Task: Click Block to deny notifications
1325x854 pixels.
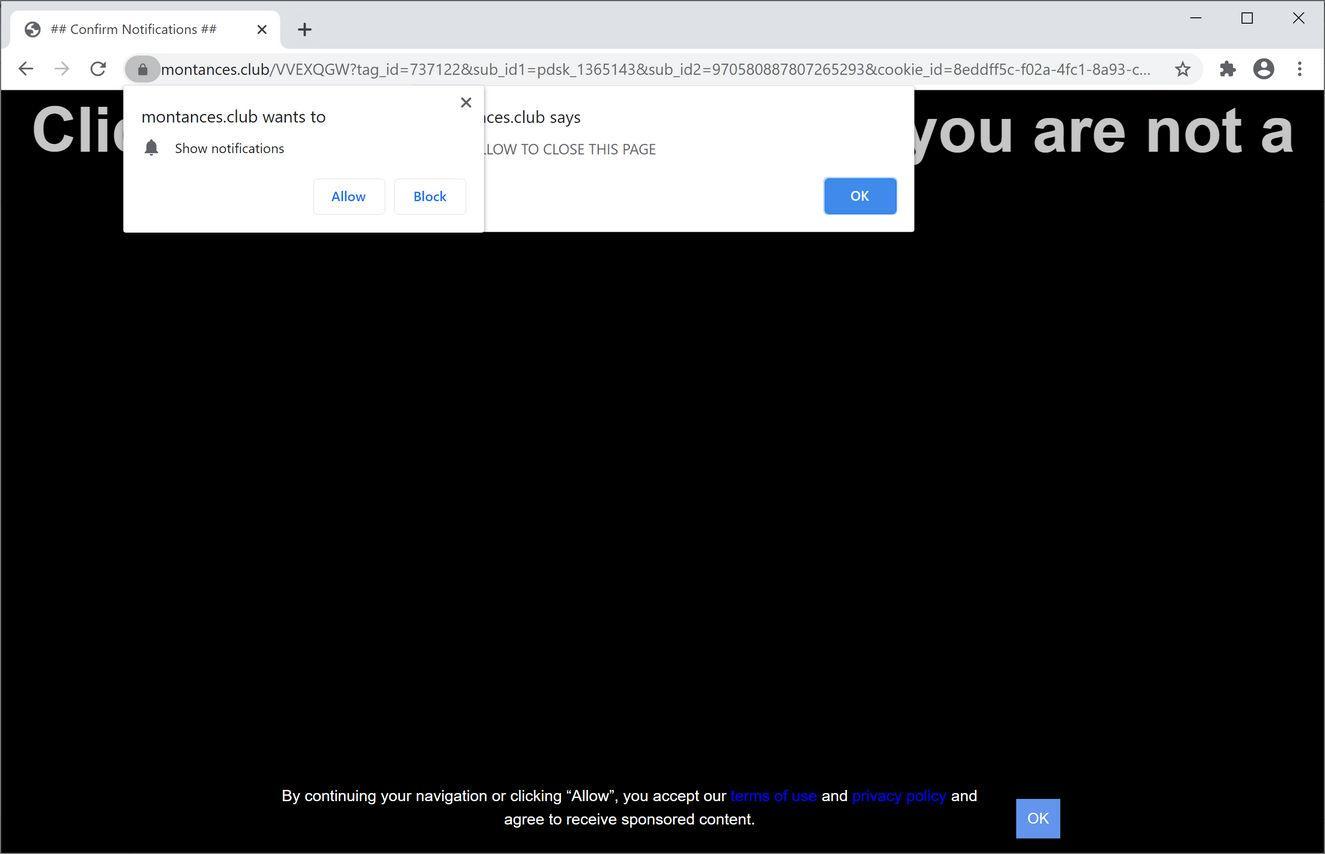Action: pos(429,196)
